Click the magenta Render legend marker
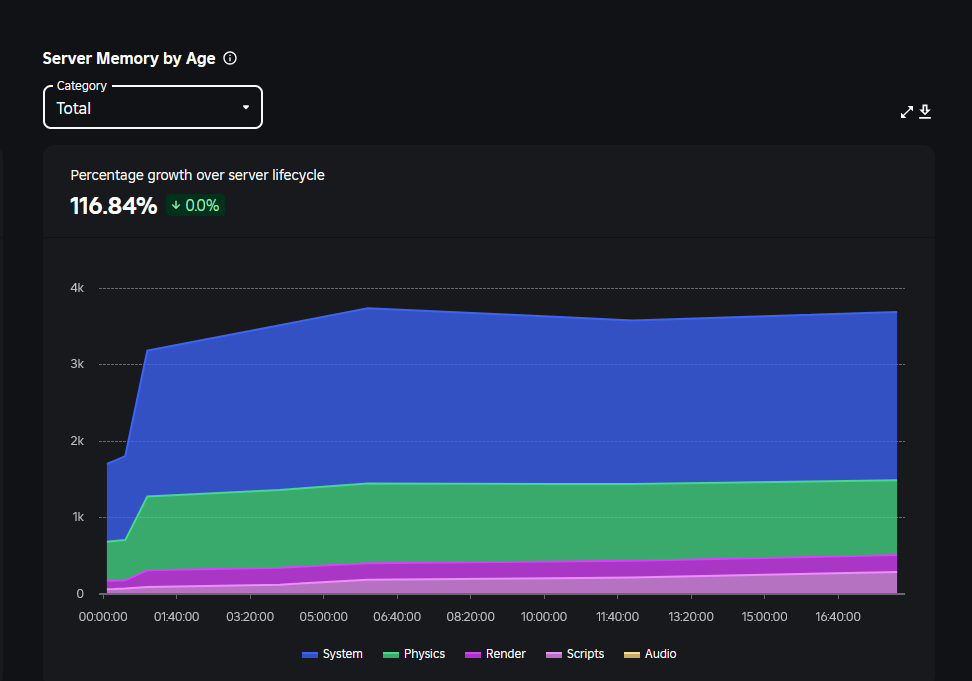This screenshot has height=681, width=972. [472, 653]
